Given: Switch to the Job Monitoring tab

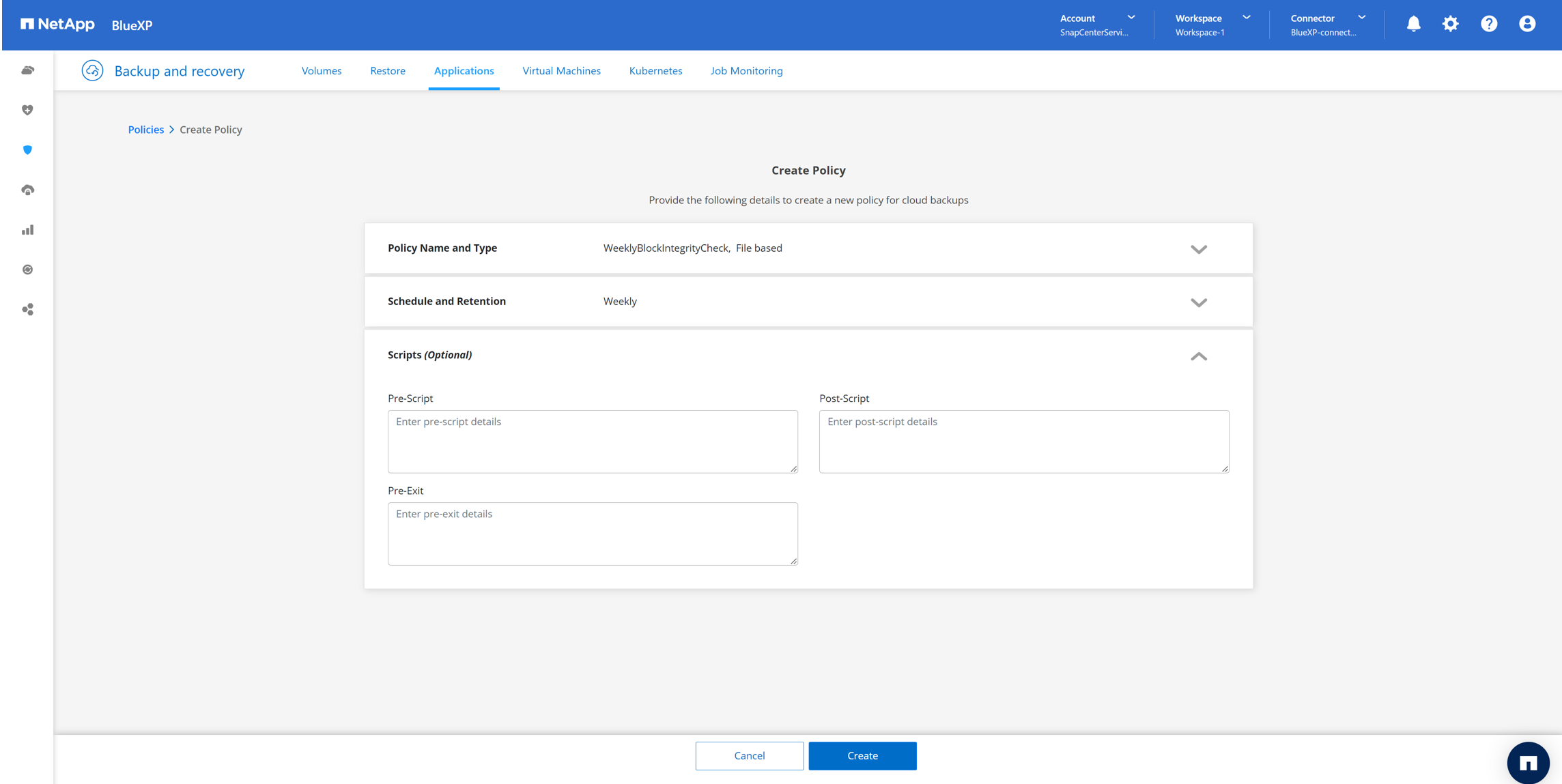Looking at the screenshot, I should (x=746, y=71).
